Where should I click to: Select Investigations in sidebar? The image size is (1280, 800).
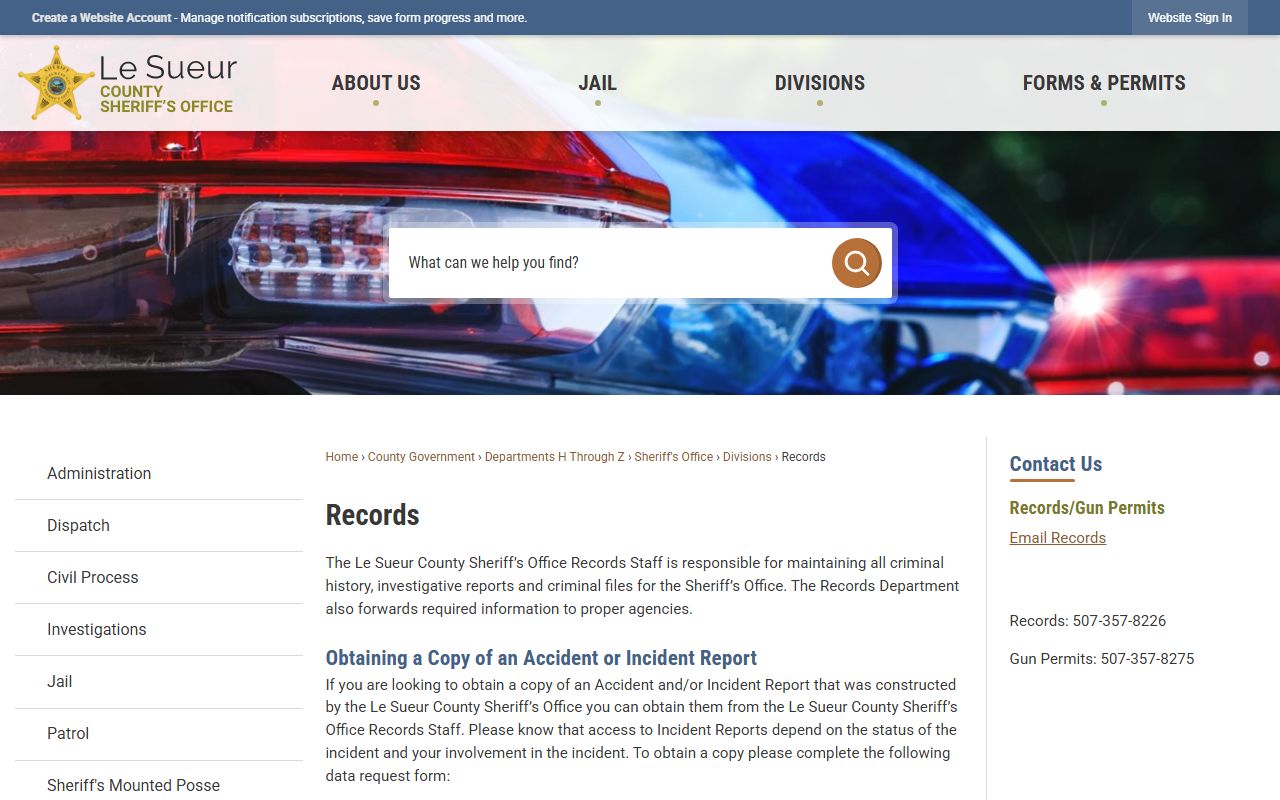pyautogui.click(x=159, y=630)
